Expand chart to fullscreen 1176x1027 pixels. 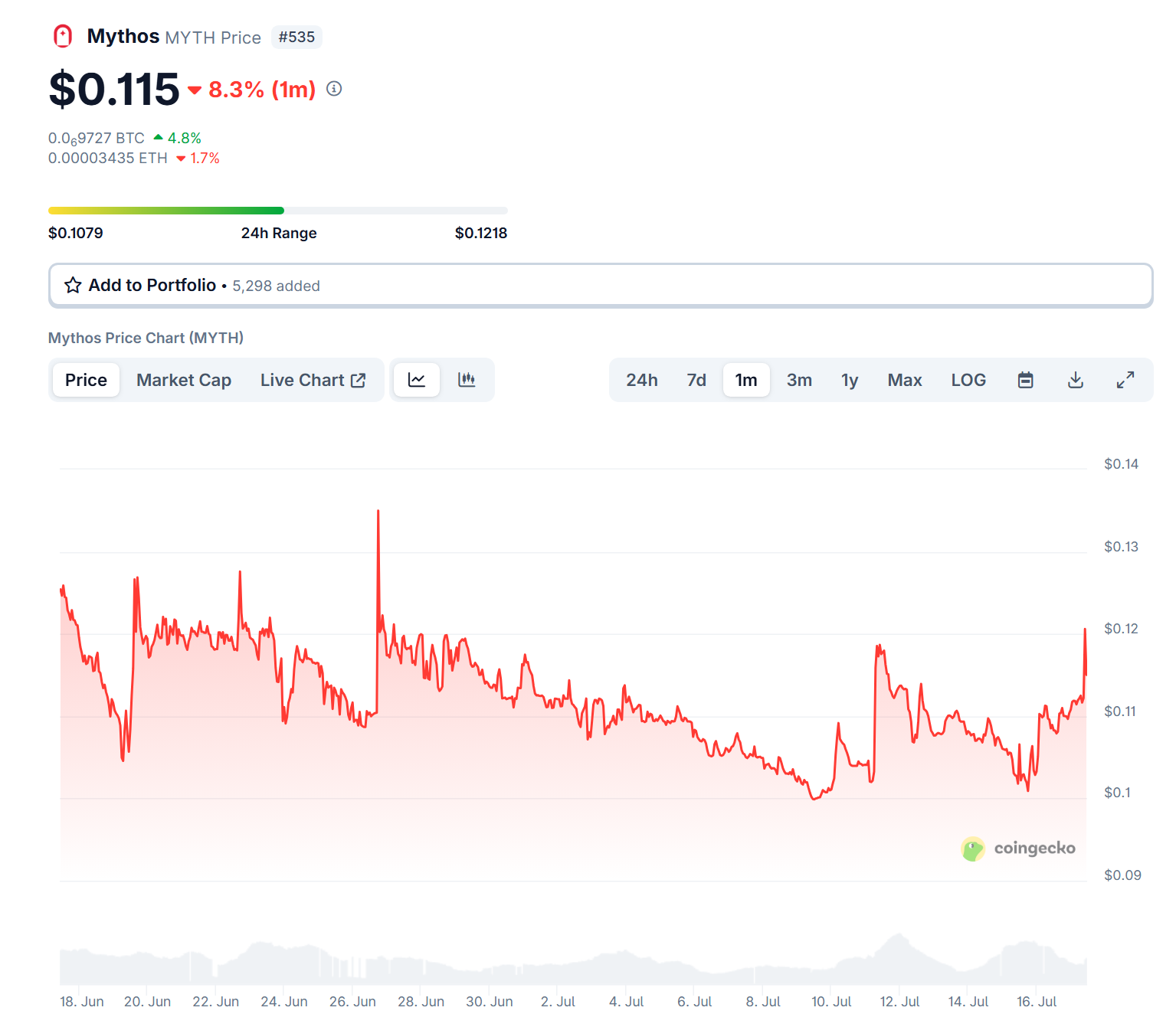[1125, 380]
